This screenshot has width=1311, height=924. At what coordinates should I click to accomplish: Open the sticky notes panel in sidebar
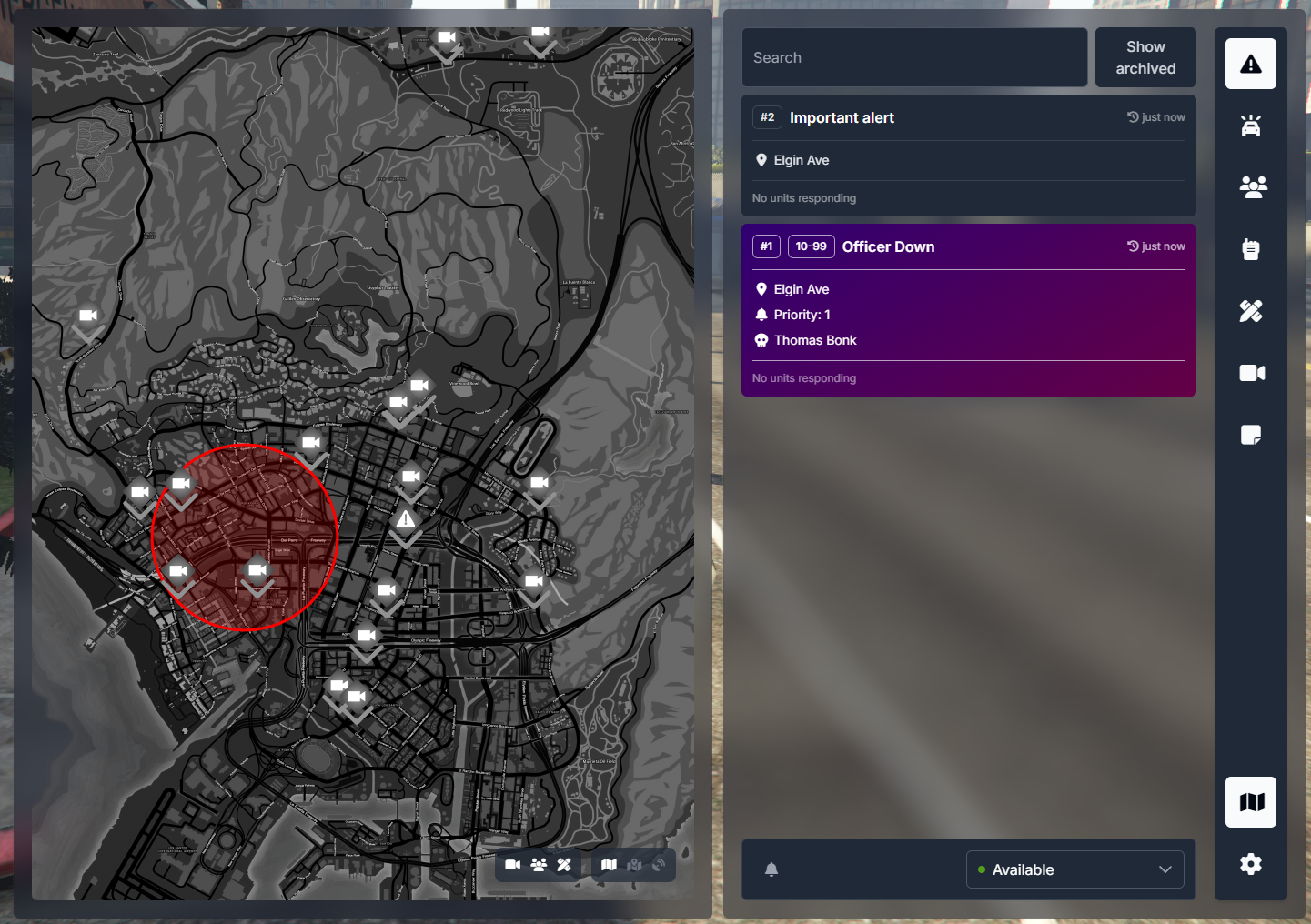(x=1251, y=435)
